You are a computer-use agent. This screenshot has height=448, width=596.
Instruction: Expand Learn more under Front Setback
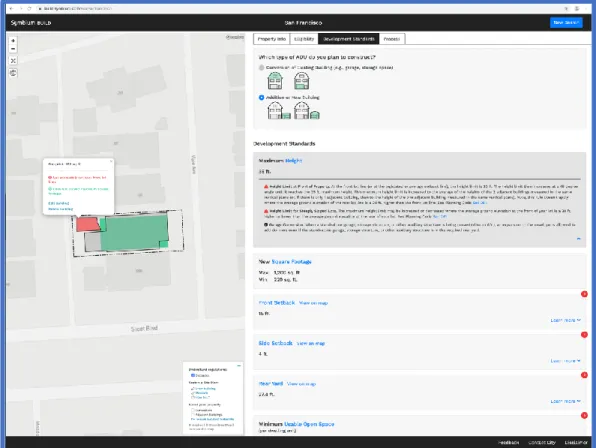click(x=566, y=320)
